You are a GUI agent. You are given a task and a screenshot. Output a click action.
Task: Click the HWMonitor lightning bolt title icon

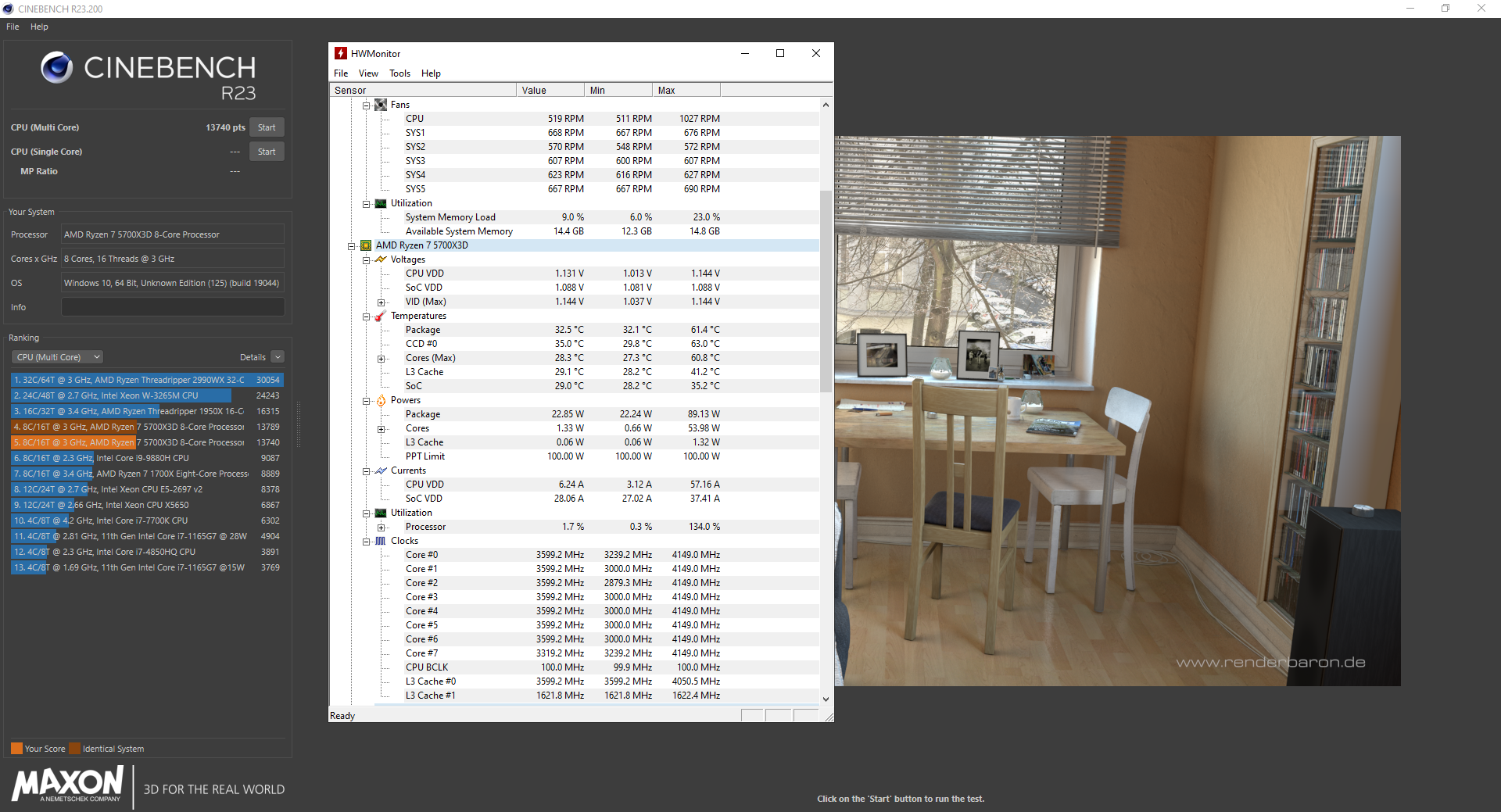point(341,53)
